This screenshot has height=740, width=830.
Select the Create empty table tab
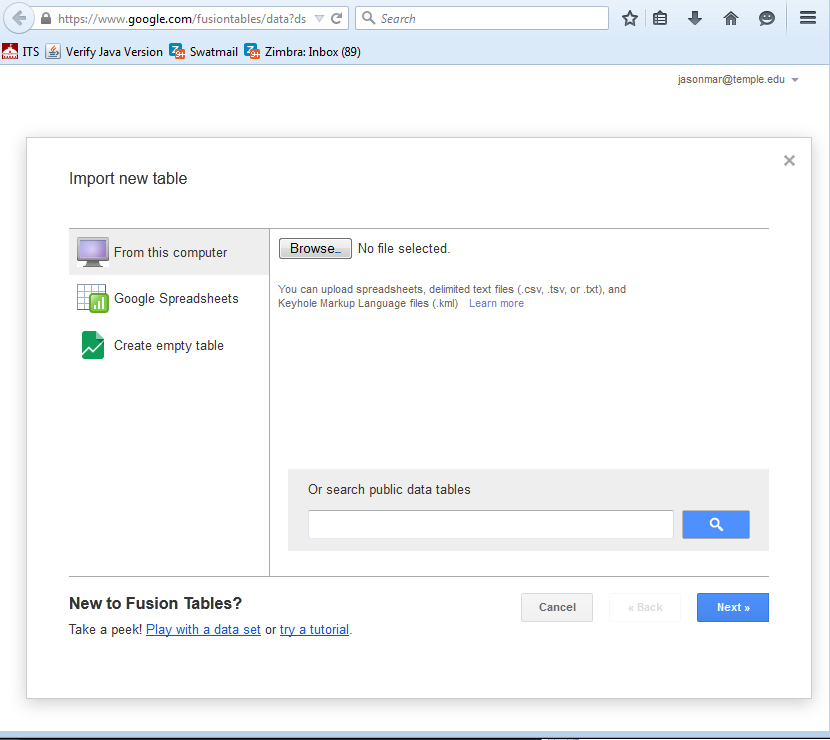click(x=169, y=345)
